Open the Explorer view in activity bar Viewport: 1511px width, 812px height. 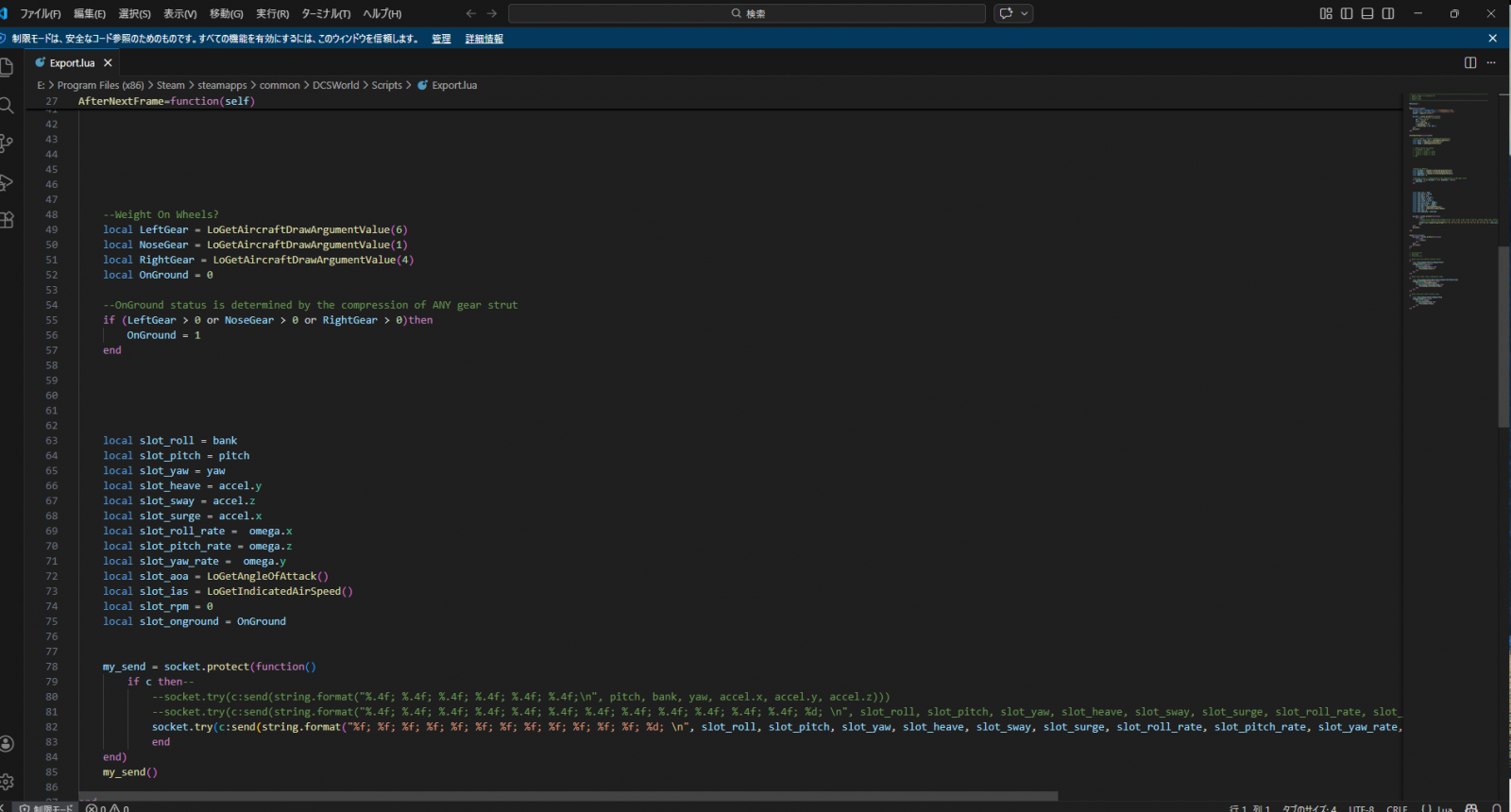[7, 68]
